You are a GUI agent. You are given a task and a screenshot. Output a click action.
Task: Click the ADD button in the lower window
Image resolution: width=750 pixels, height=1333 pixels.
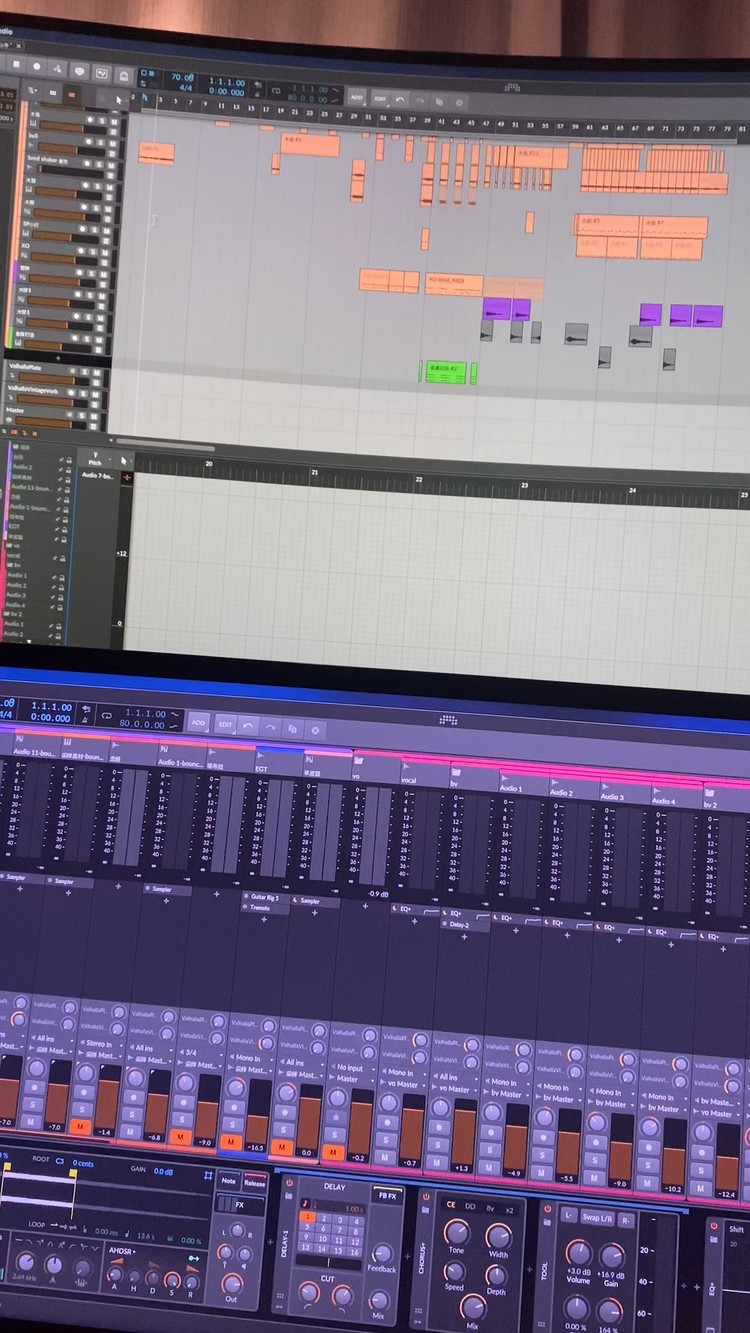tap(198, 722)
